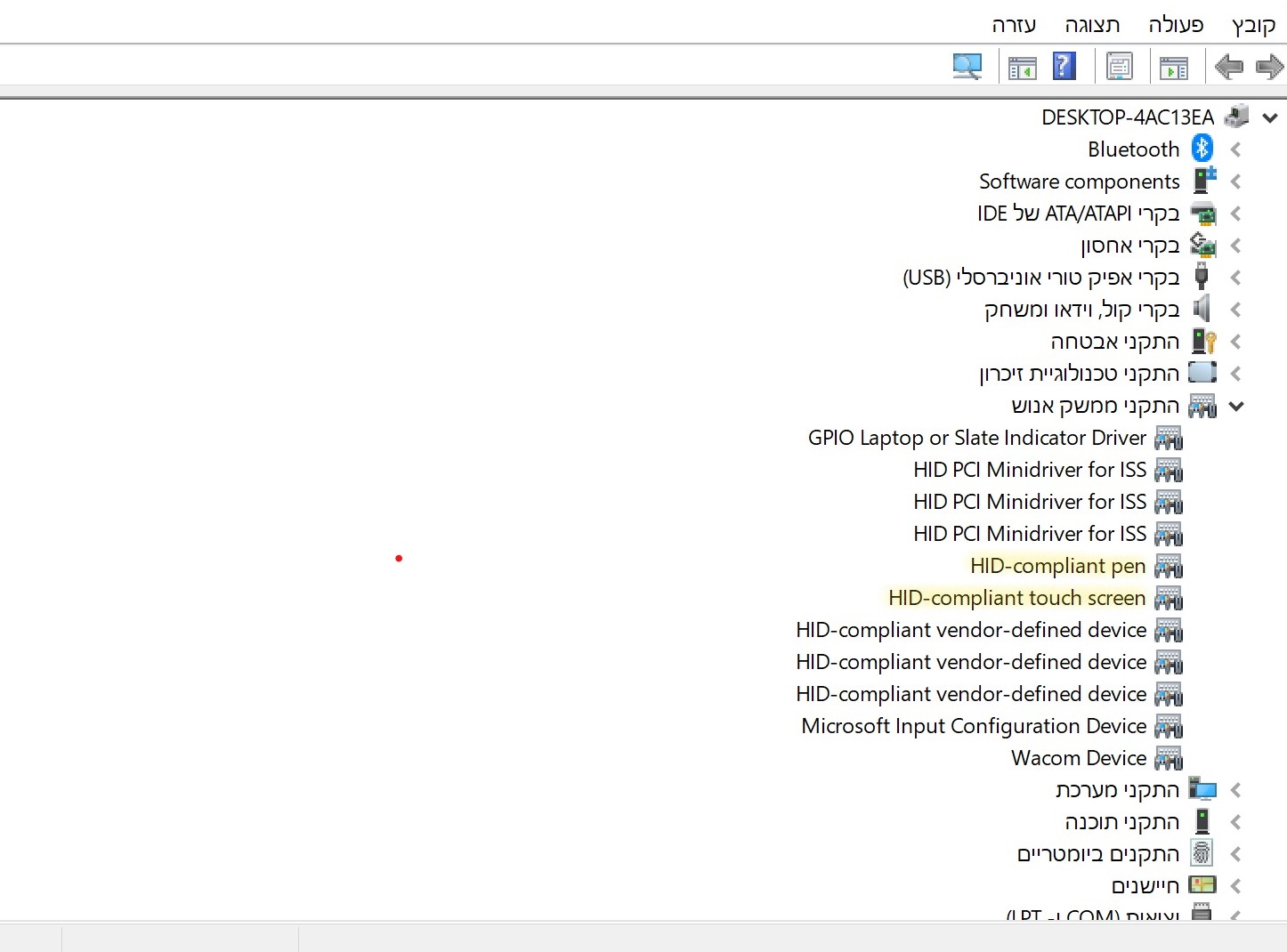Expand the התקני טכנולוגיית זיכרון category

pyautogui.click(x=1235, y=374)
